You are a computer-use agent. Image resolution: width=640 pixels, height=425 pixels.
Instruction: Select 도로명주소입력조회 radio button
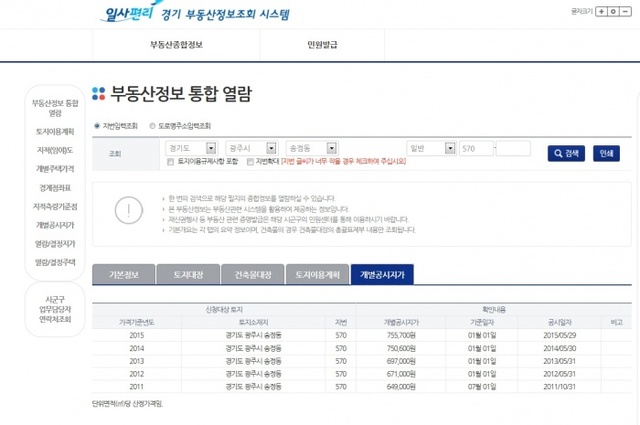tap(152, 126)
